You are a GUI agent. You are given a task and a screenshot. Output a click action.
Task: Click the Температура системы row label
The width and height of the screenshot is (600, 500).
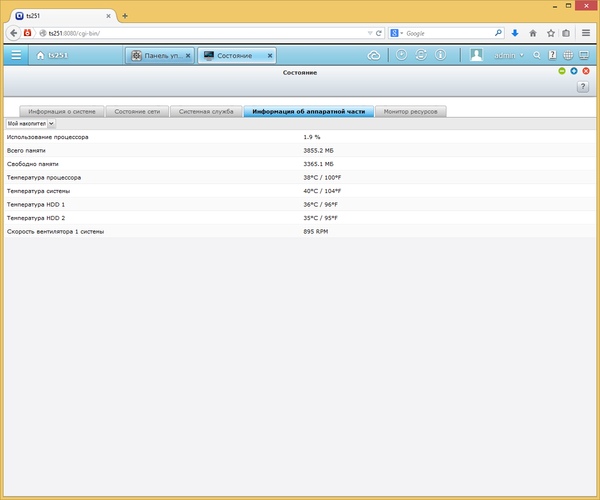coord(38,191)
